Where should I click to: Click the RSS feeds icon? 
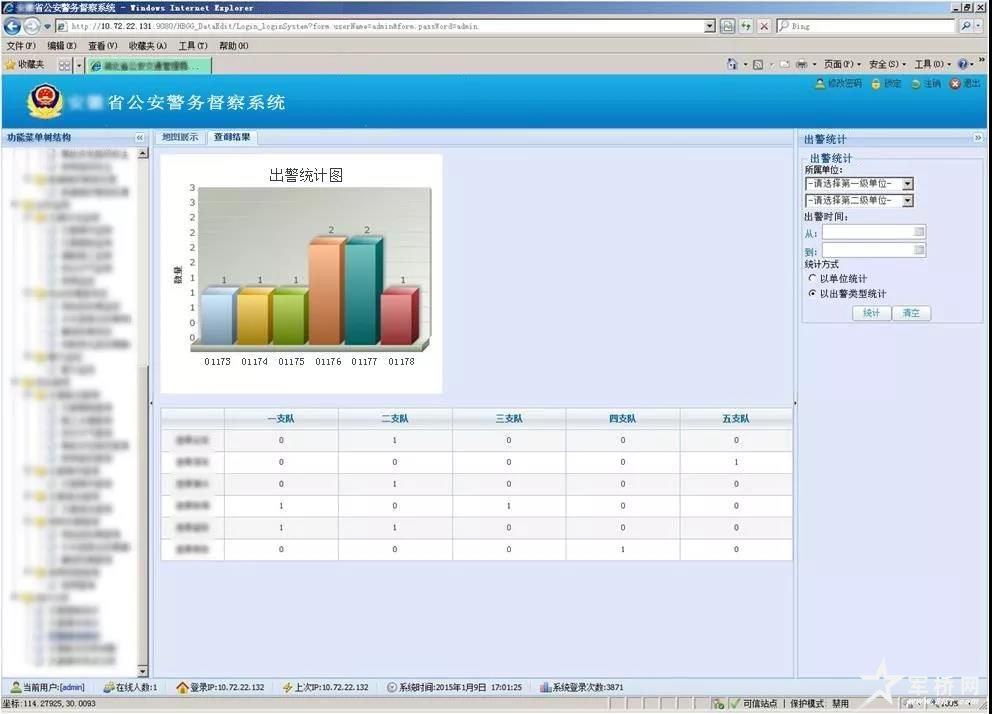pos(758,64)
